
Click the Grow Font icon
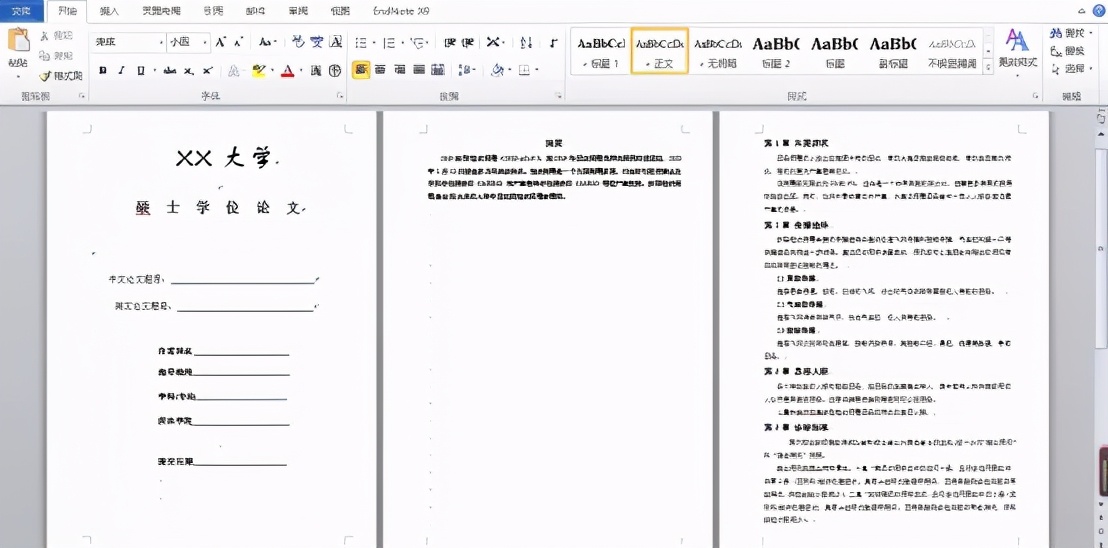(220, 42)
